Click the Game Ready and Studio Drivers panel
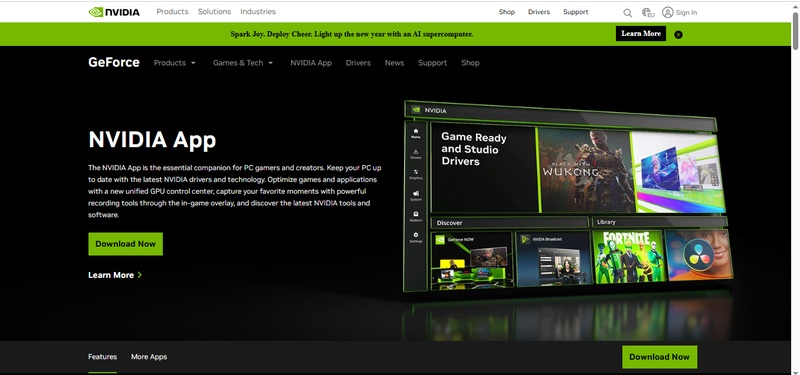The width and height of the screenshot is (800, 375). pos(484,168)
